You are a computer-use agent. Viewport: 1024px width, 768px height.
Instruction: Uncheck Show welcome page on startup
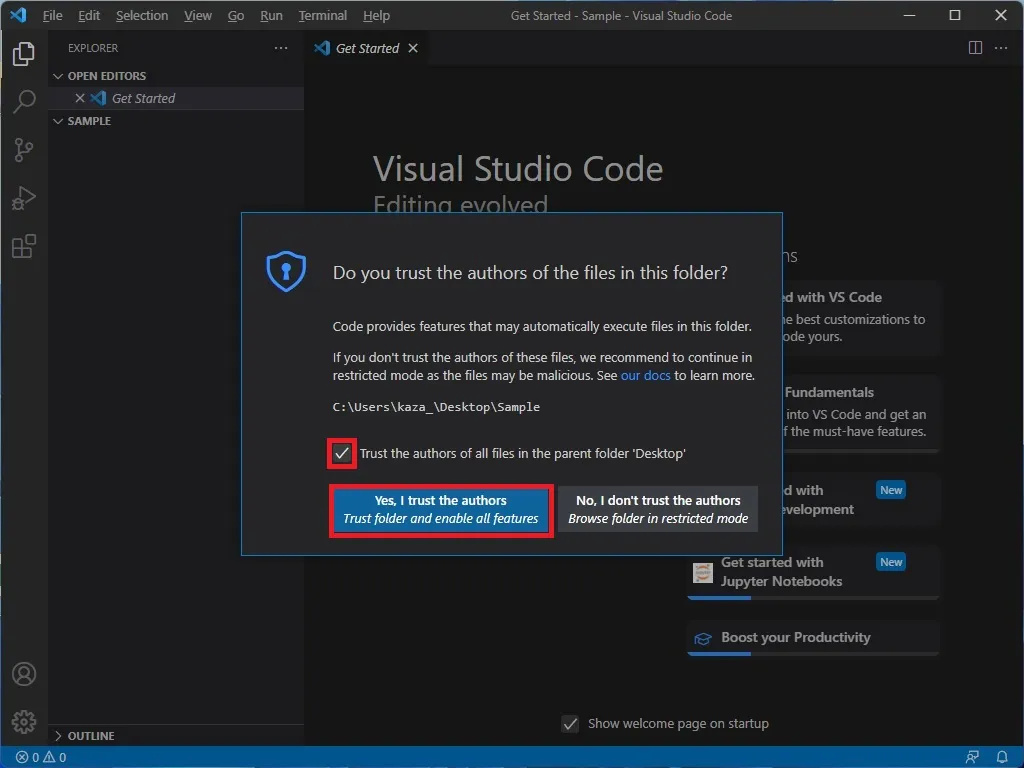point(570,724)
